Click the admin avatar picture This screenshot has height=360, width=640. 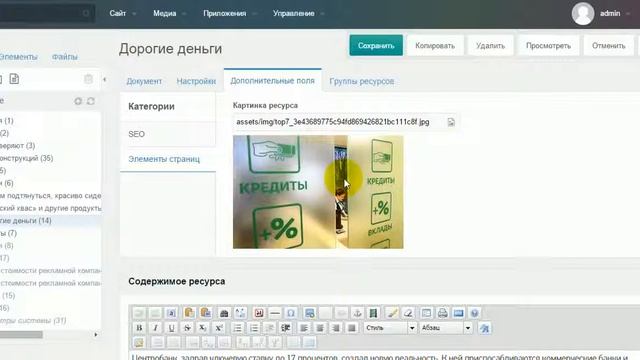coord(582,13)
